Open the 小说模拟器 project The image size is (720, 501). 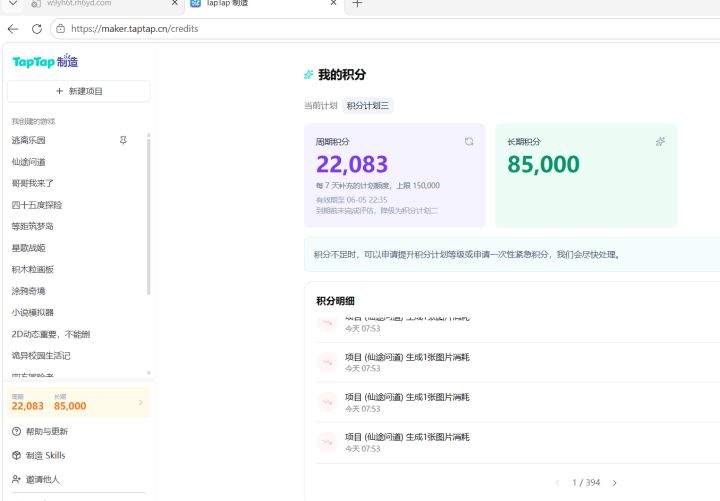pos(33,313)
